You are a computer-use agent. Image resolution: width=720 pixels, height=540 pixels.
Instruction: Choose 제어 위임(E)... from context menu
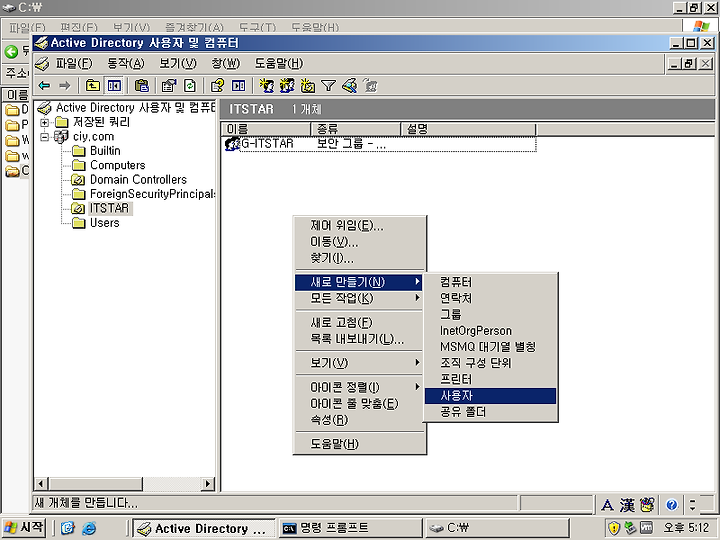359,226
